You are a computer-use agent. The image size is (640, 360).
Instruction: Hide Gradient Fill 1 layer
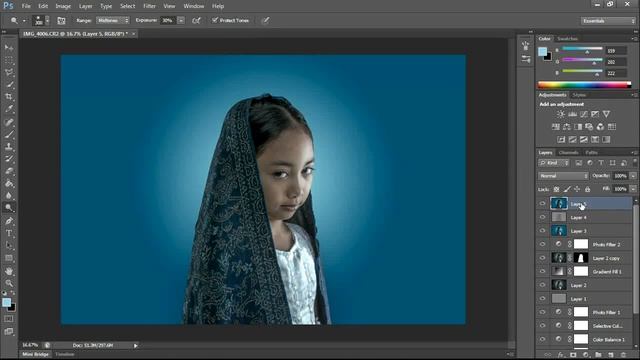(542, 271)
